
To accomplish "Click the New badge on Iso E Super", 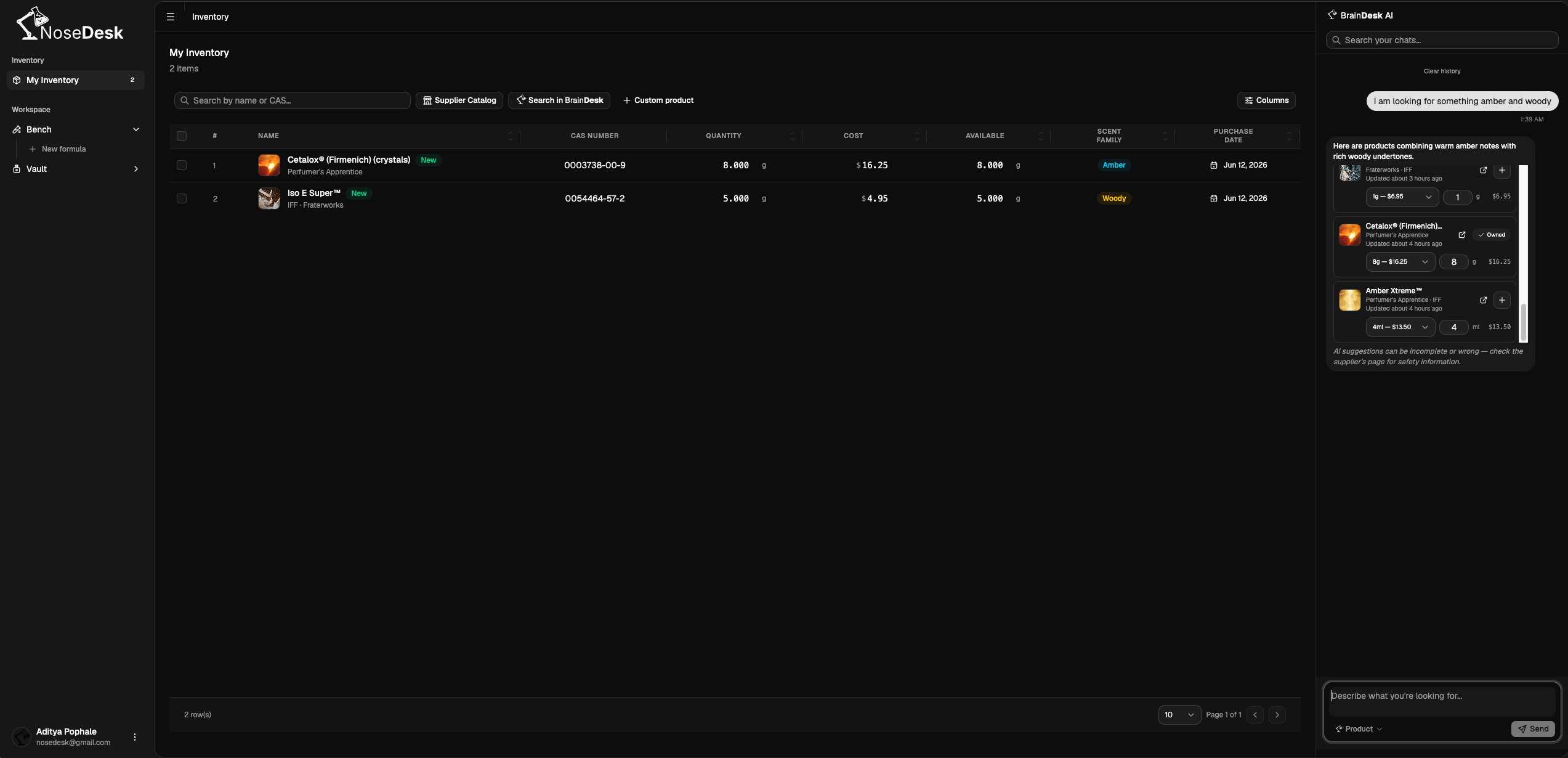I will (x=358, y=194).
